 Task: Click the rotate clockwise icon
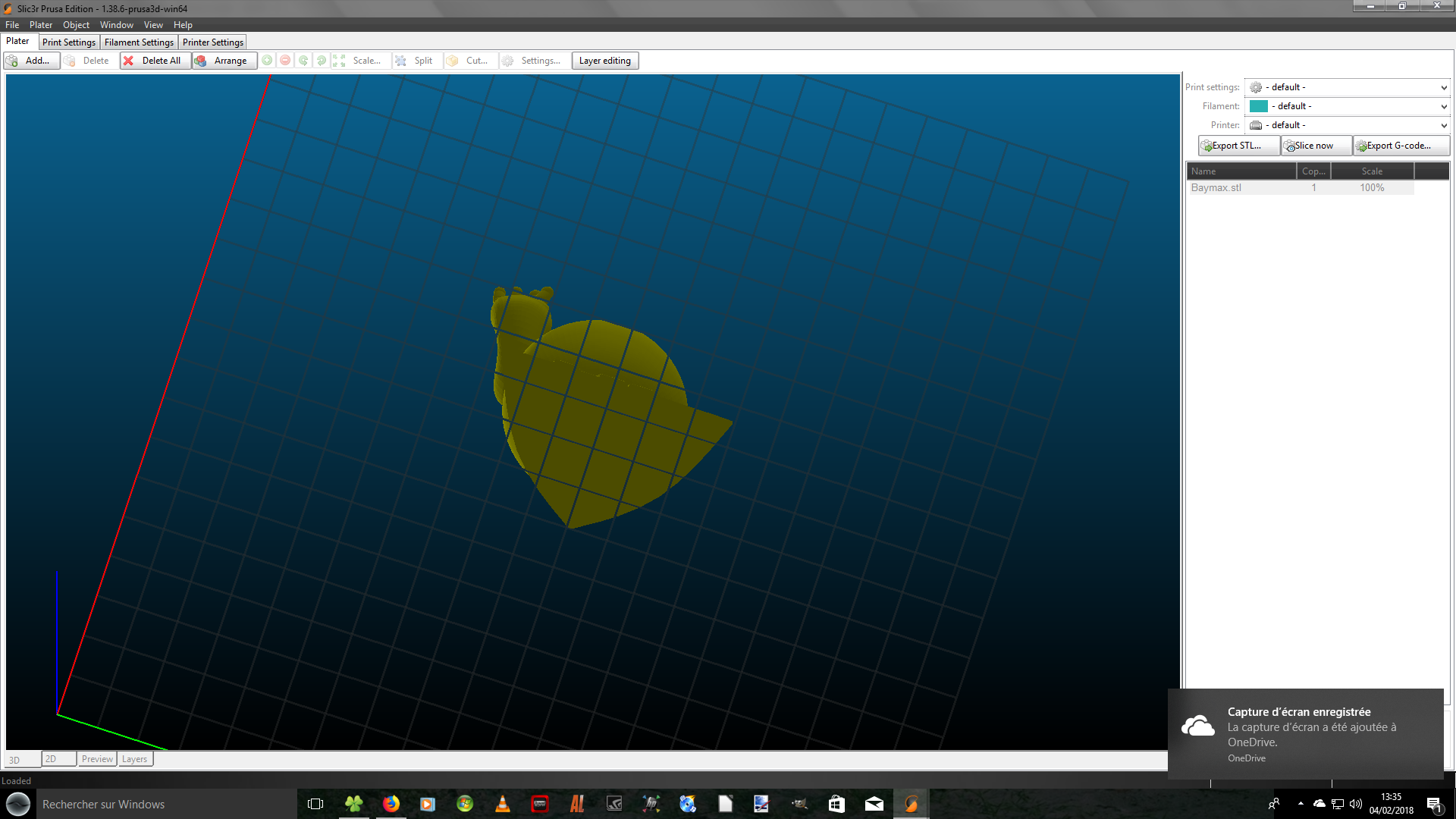pos(322,61)
